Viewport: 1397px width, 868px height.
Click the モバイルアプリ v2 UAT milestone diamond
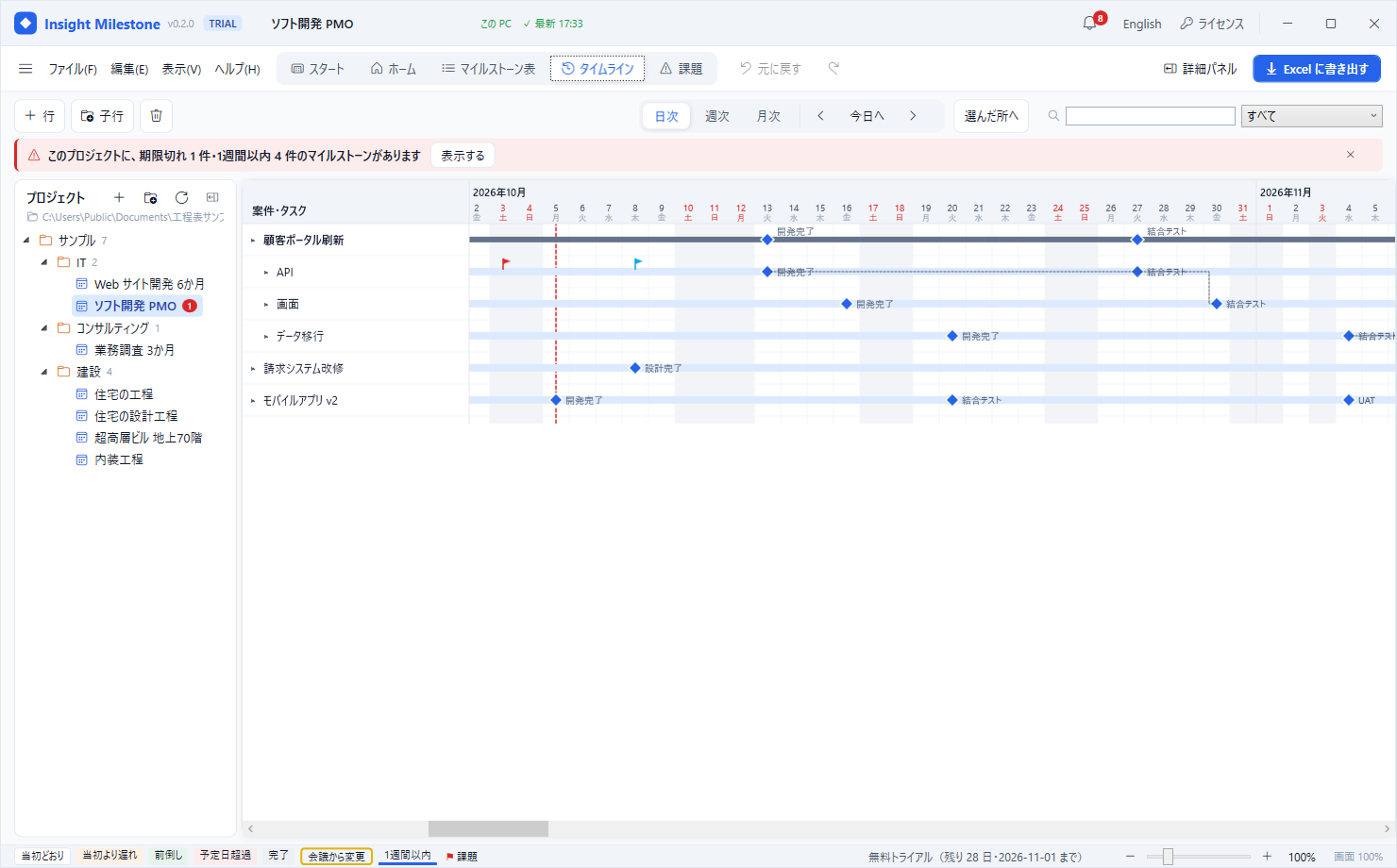(x=1349, y=400)
